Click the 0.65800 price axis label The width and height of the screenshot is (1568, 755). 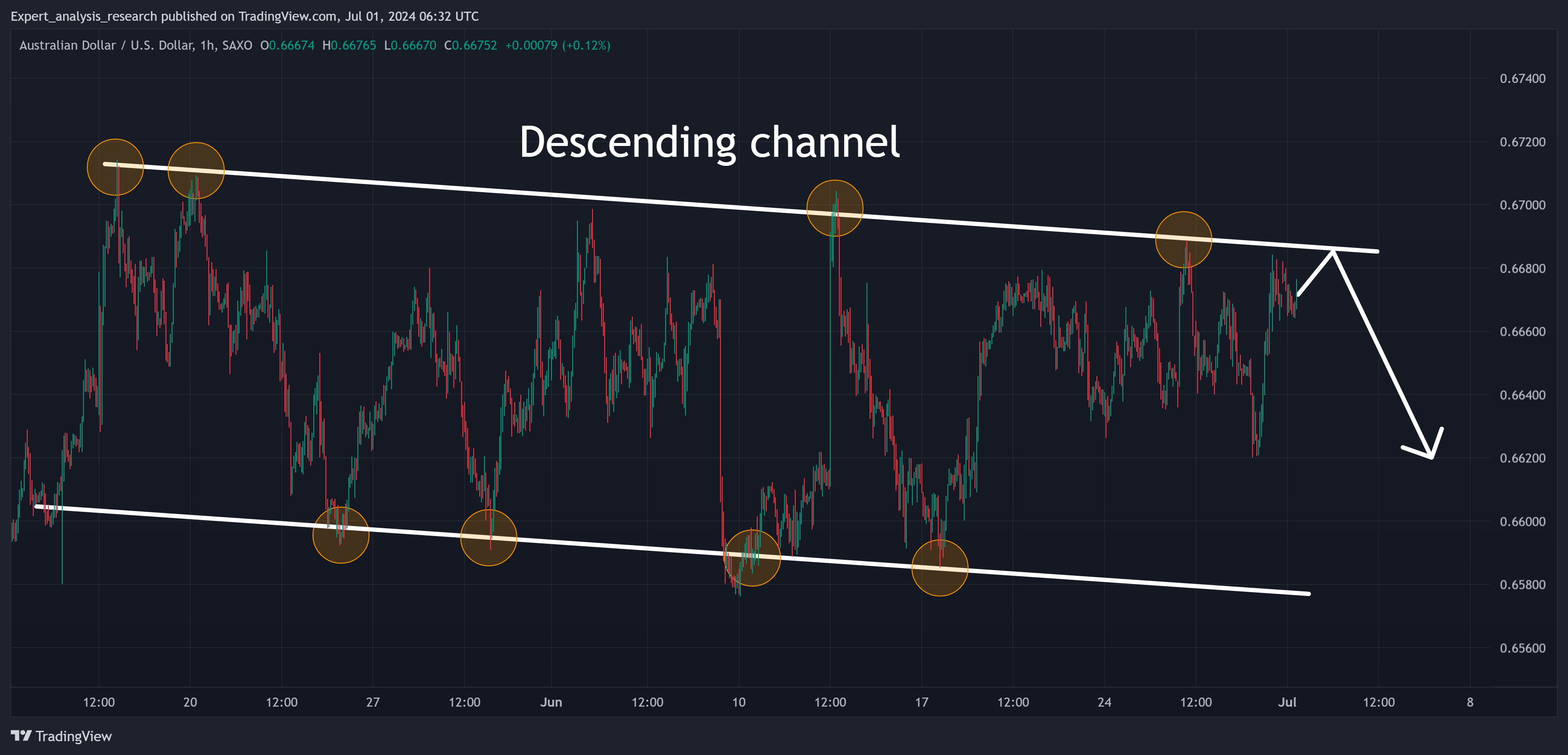tap(1522, 585)
